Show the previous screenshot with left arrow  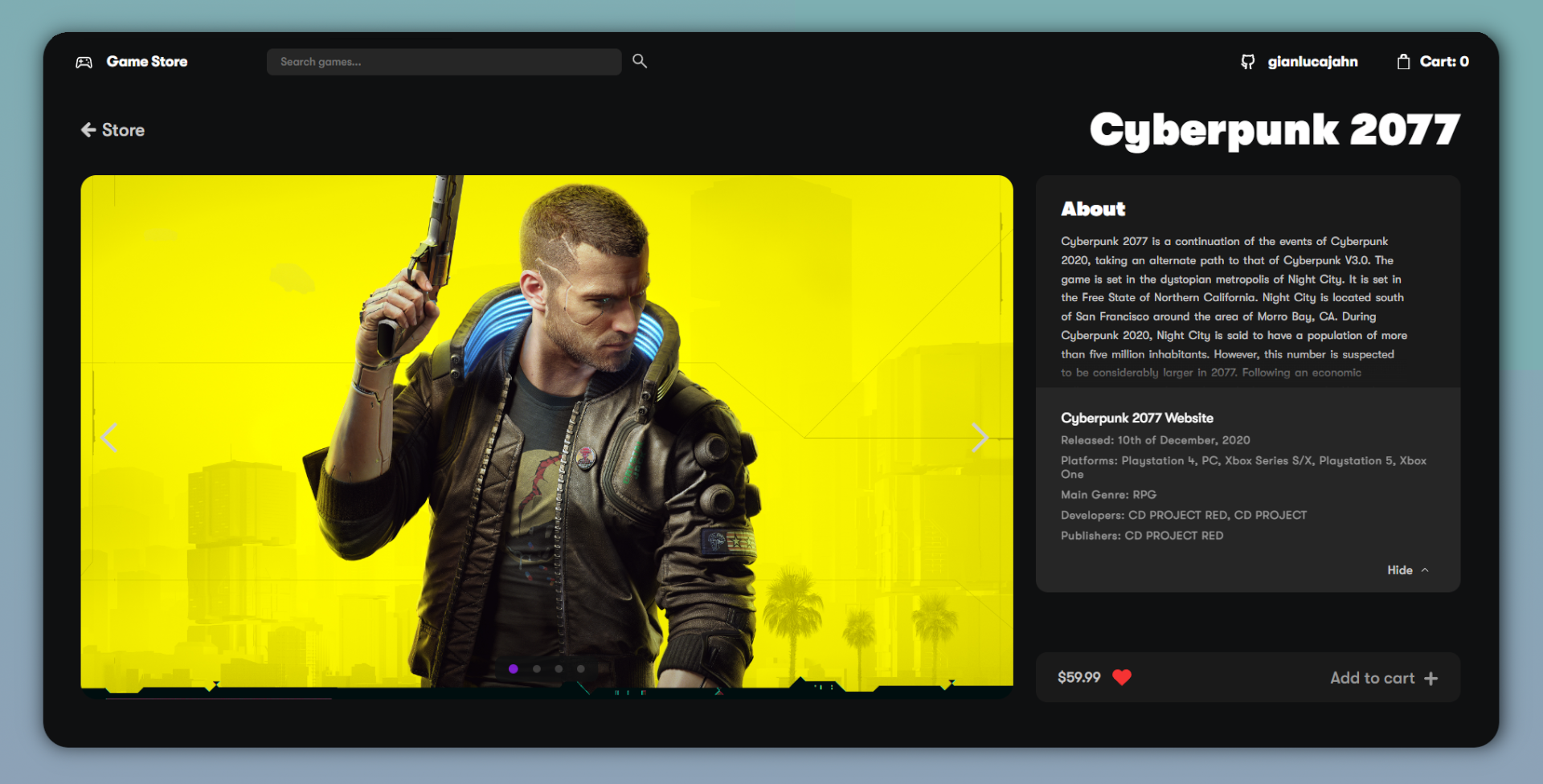click(x=109, y=438)
